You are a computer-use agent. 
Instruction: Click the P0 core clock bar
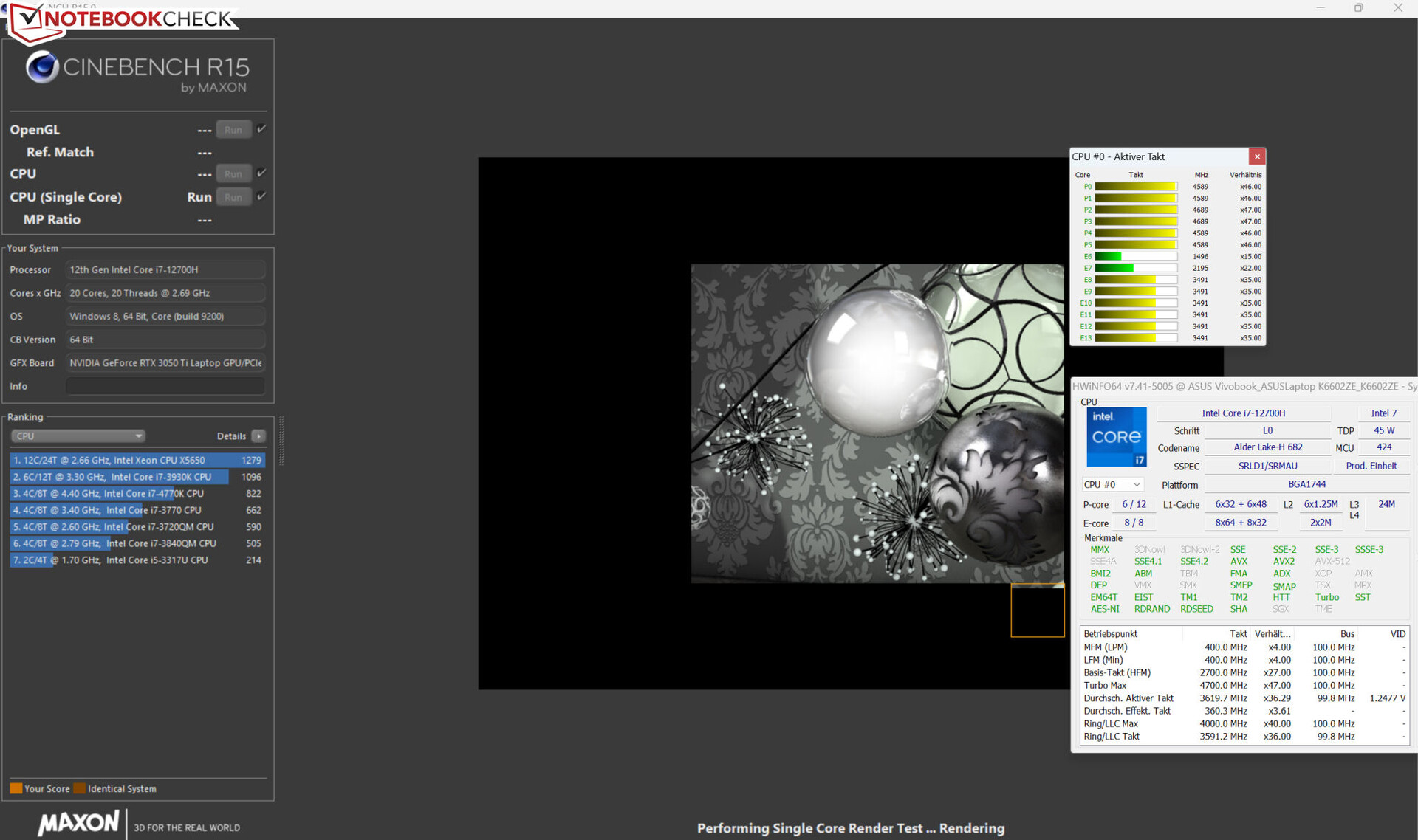coord(1135,187)
